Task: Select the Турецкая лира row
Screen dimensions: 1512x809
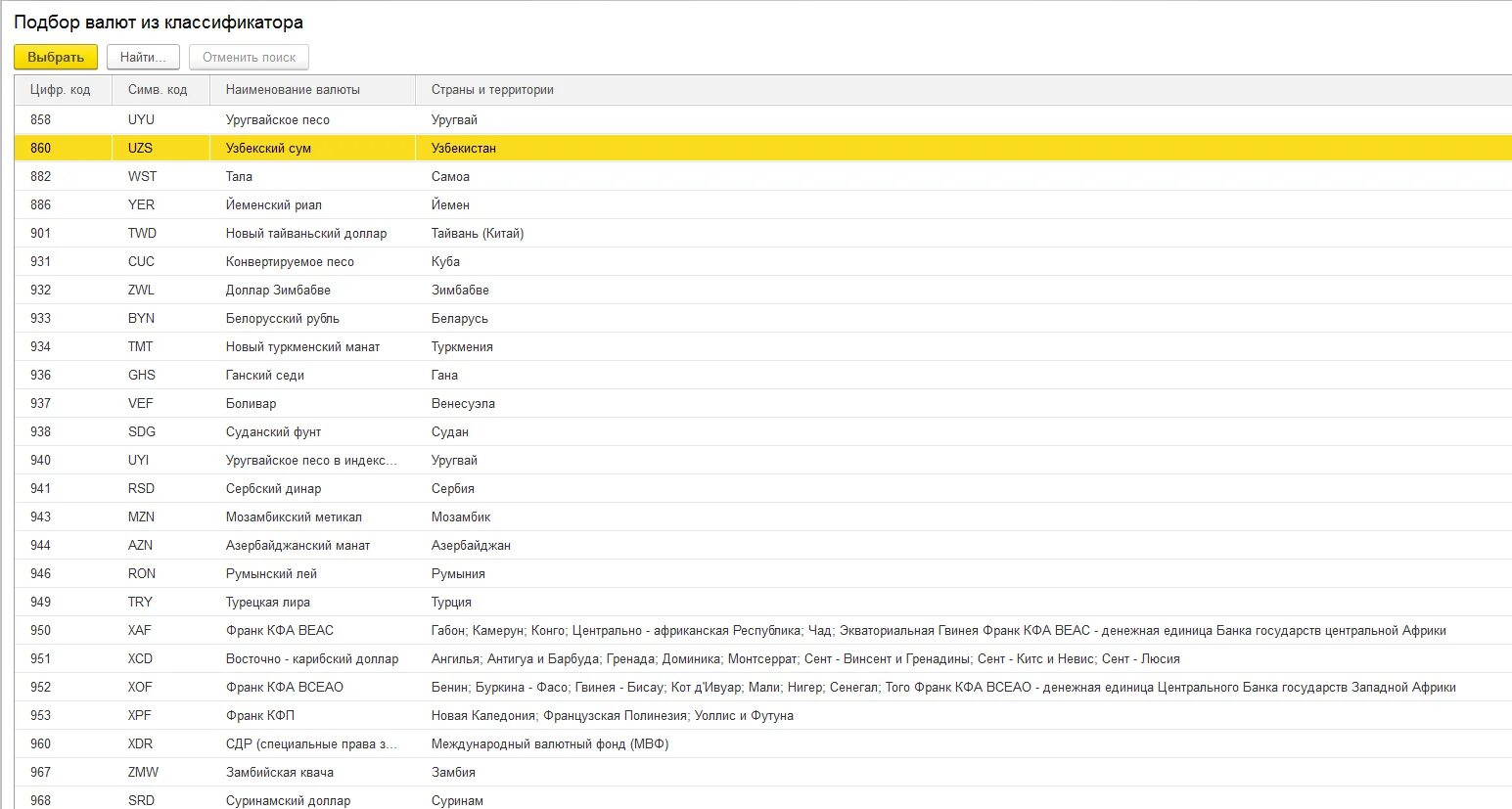Action: point(763,602)
